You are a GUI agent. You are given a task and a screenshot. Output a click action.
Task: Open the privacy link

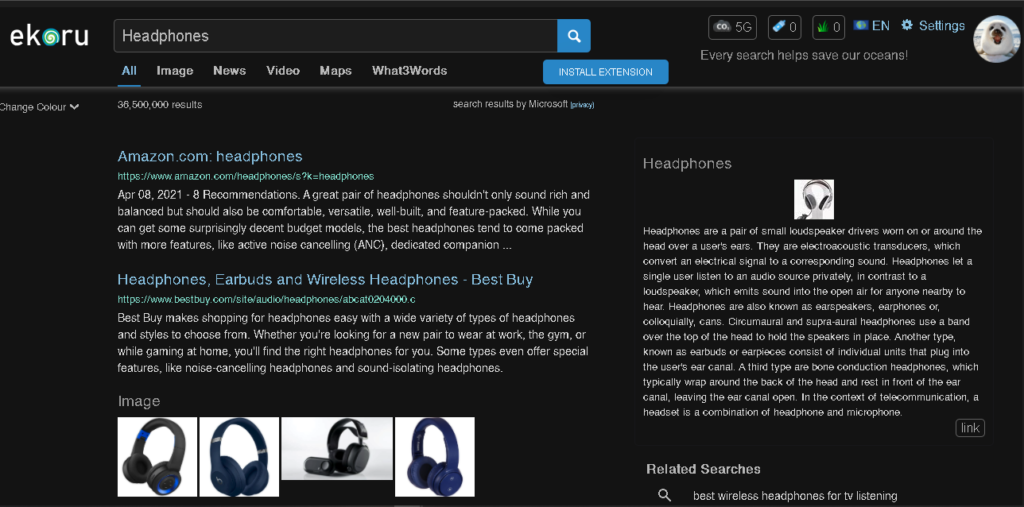tap(582, 105)
